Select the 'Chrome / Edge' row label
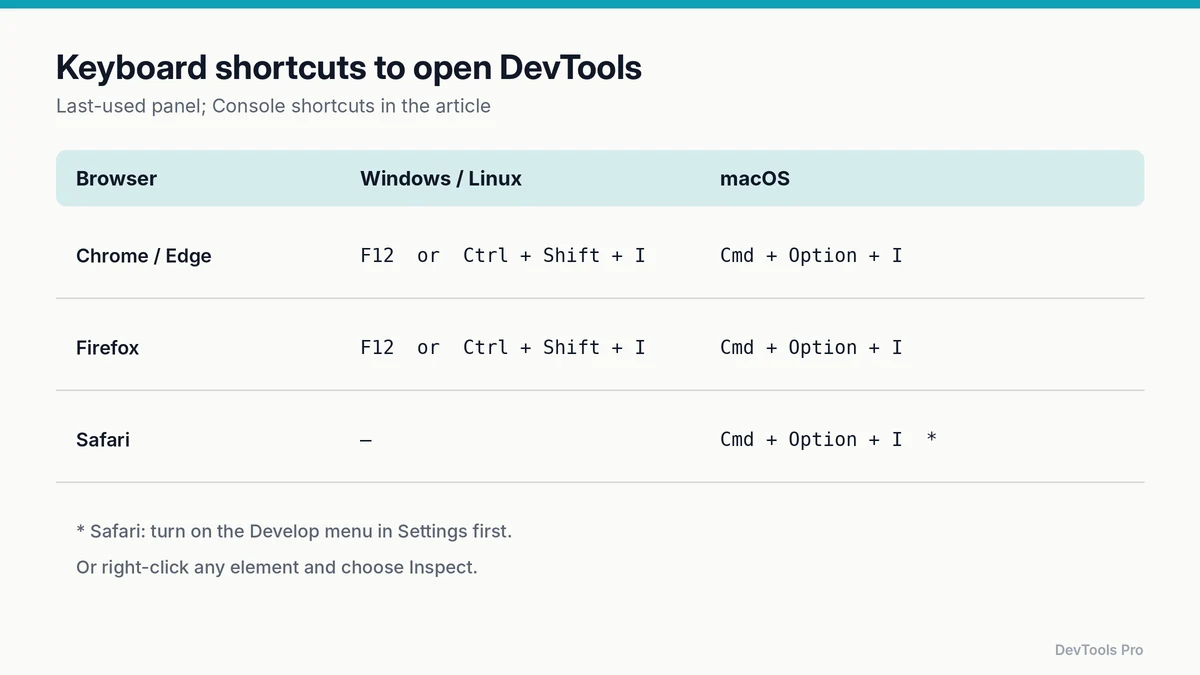The image size is (1200, 675). (144, 256)
